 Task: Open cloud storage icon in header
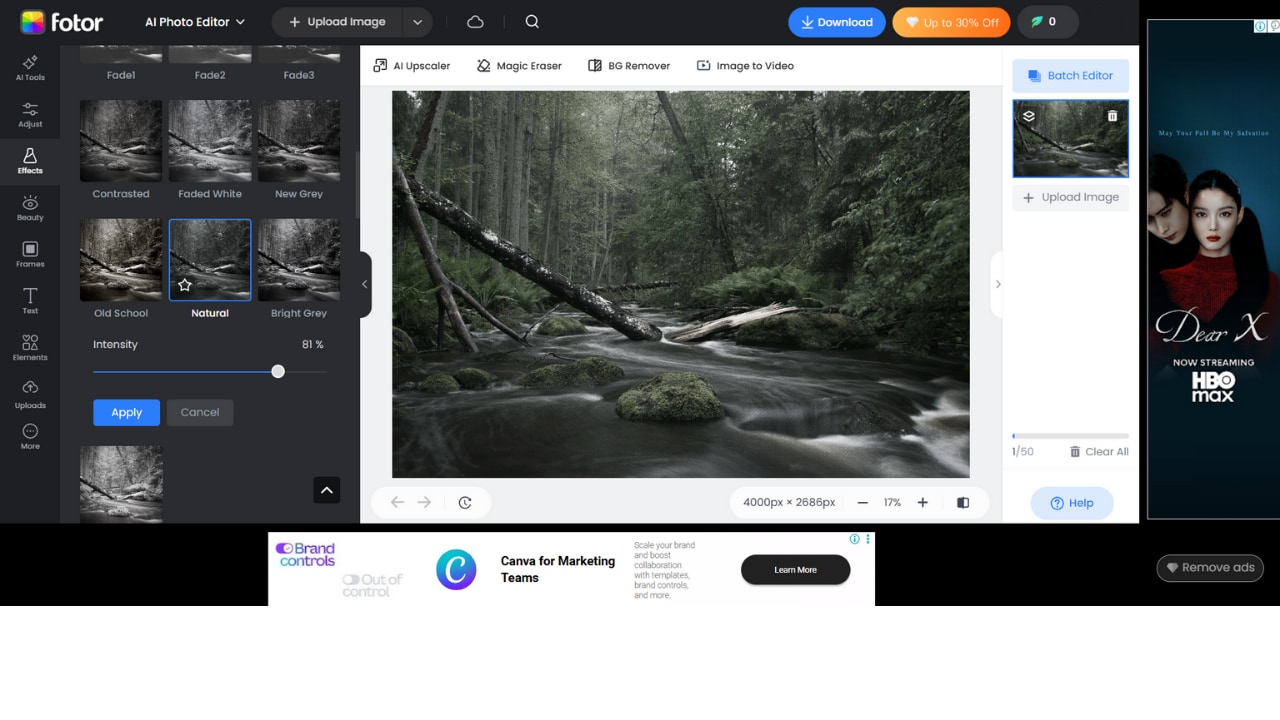coord(476,22)
